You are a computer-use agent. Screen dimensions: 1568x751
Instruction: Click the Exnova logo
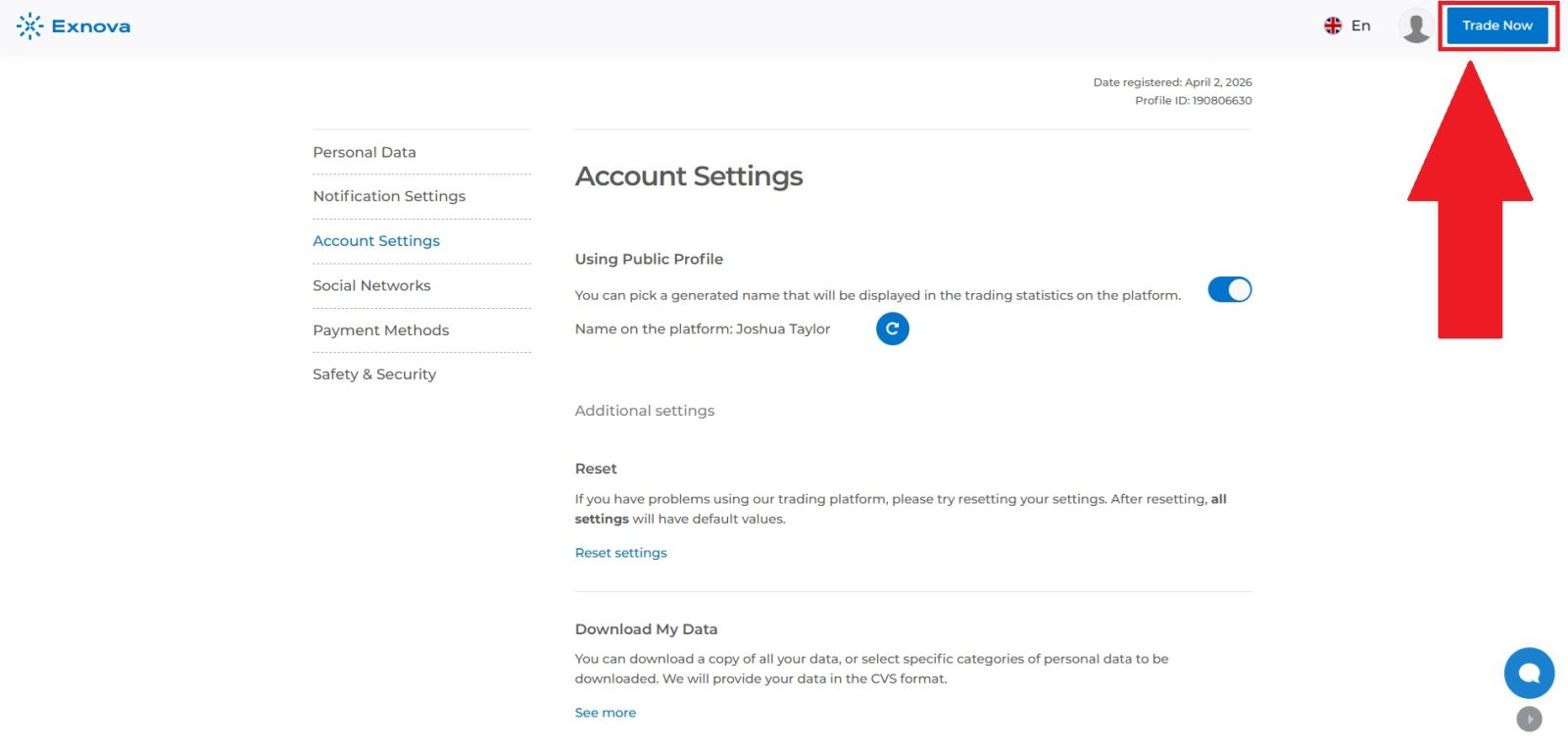pyautogui.click(x=73, y=26)
